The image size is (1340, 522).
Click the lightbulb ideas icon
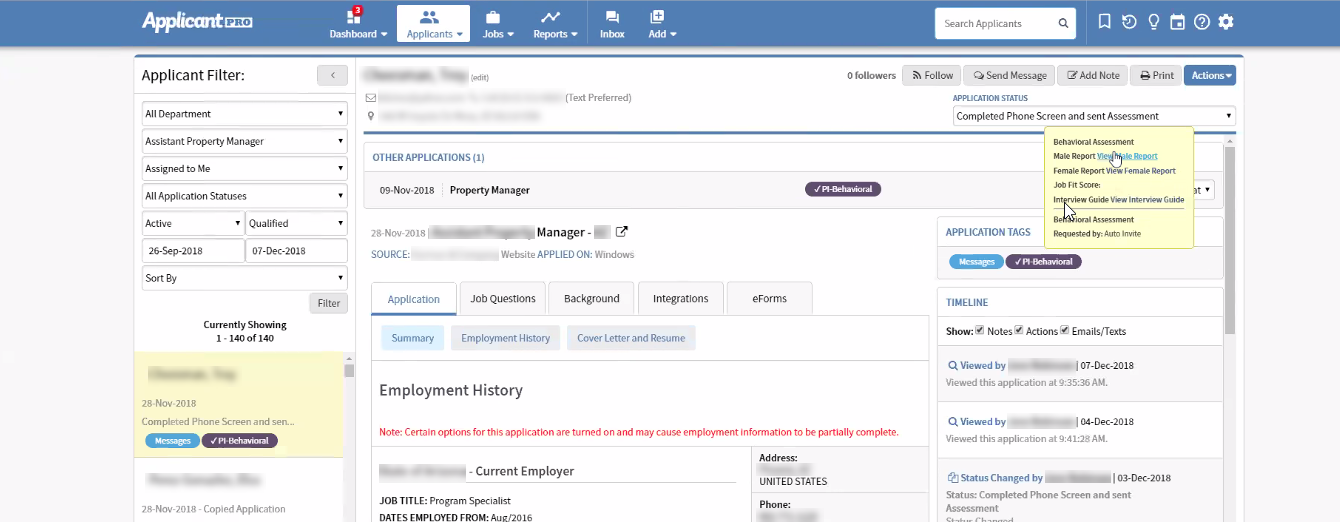coord(1153,22)
